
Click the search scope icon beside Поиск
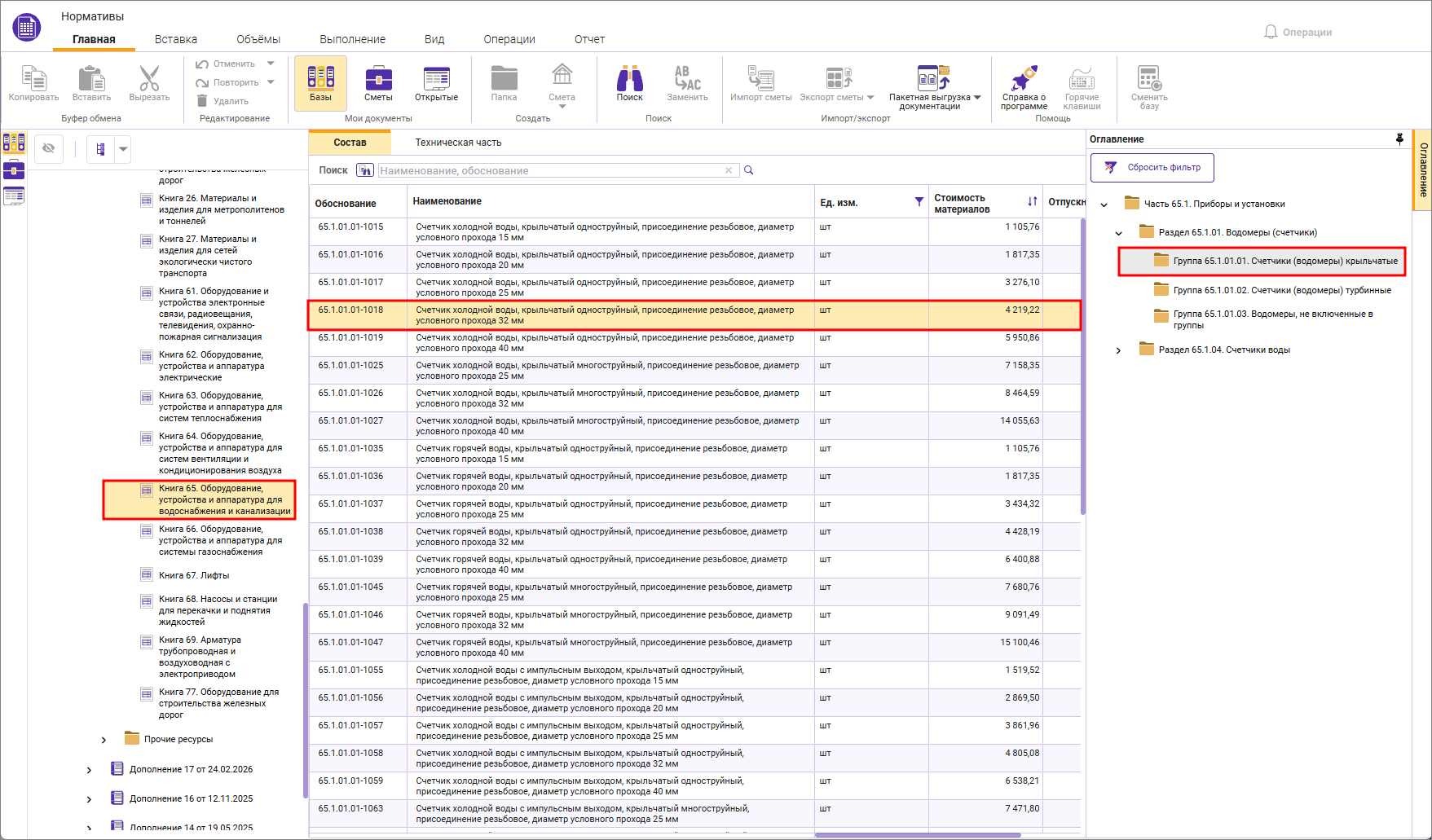[x=365, y=170]
